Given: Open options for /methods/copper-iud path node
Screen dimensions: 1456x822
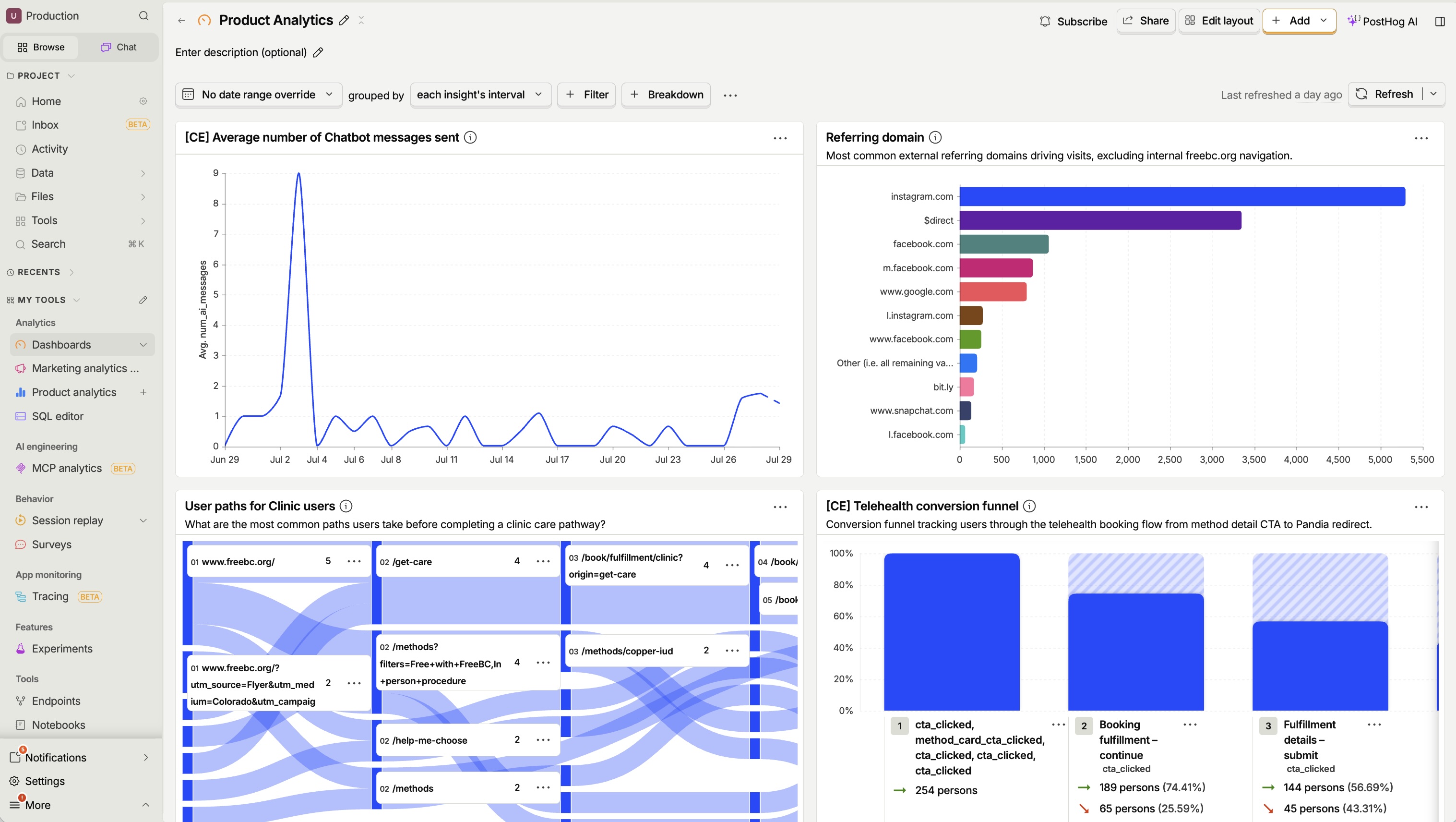Looking at the screenshot, I should [732, 650].
